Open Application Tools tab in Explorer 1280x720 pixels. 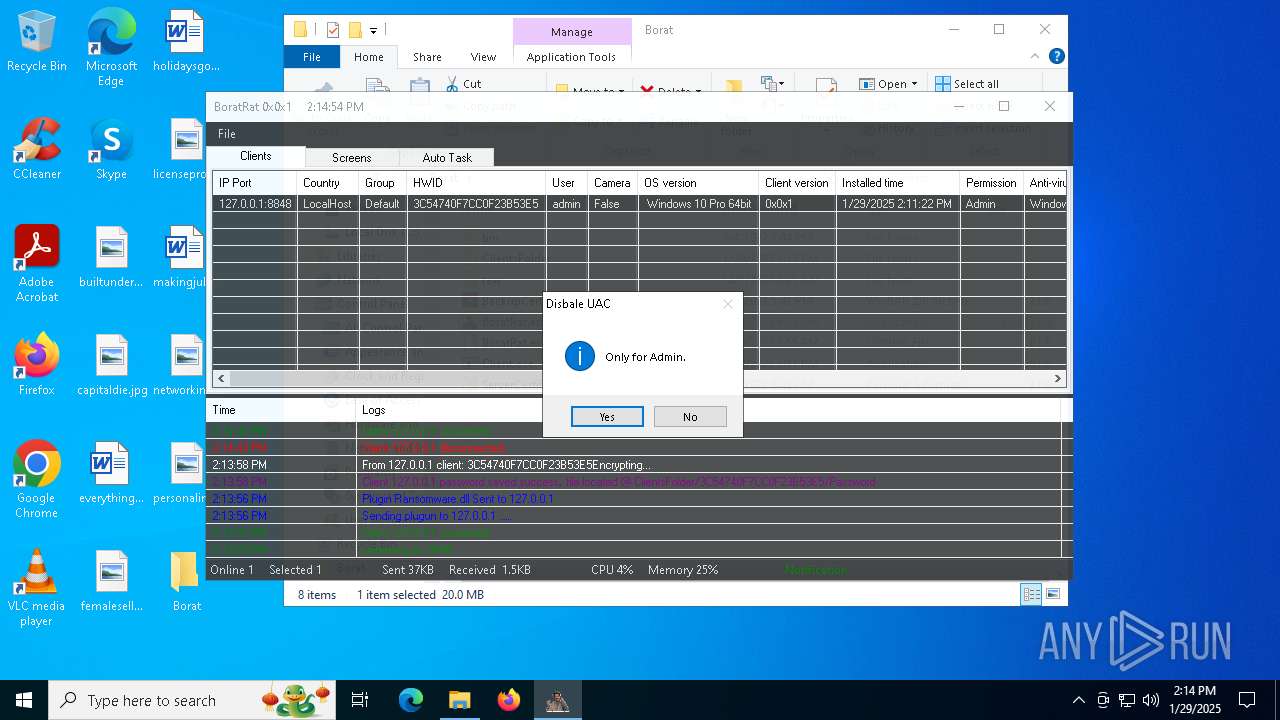tap(571, 57)
